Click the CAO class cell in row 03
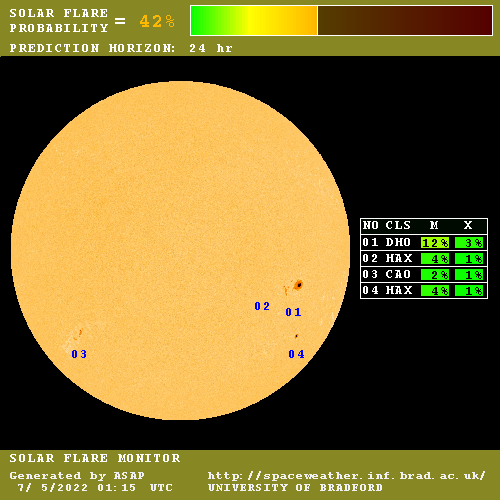 [398, 274]
